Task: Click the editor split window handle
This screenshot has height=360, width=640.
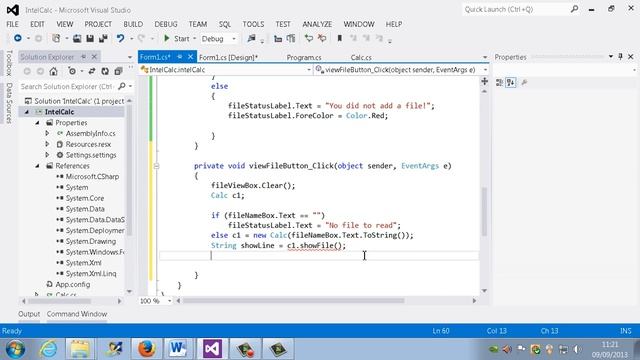Action: pyautogui.click(x=484, y=81)
